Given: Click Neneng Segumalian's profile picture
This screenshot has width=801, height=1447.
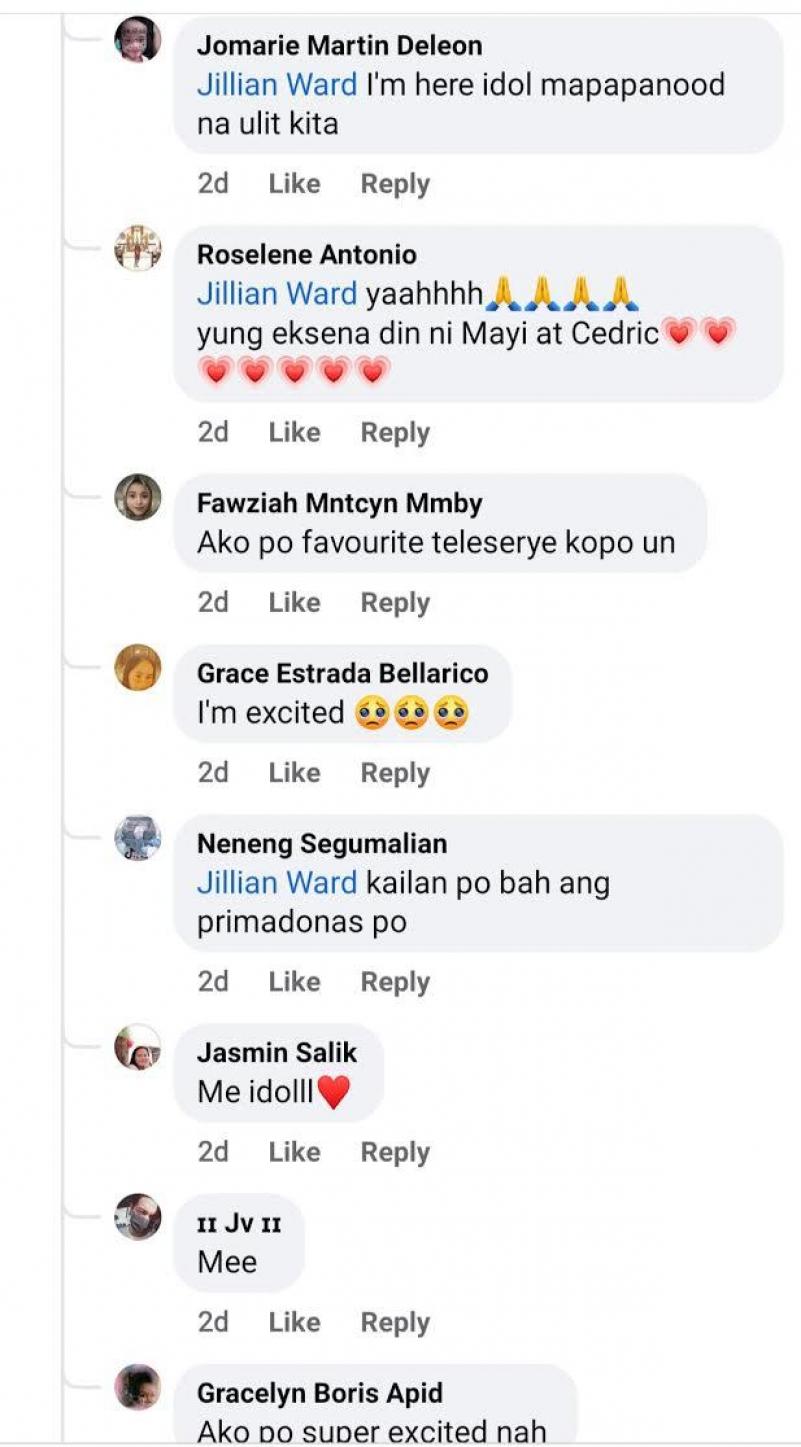Looking at the screenshot, I should [137, 837].
